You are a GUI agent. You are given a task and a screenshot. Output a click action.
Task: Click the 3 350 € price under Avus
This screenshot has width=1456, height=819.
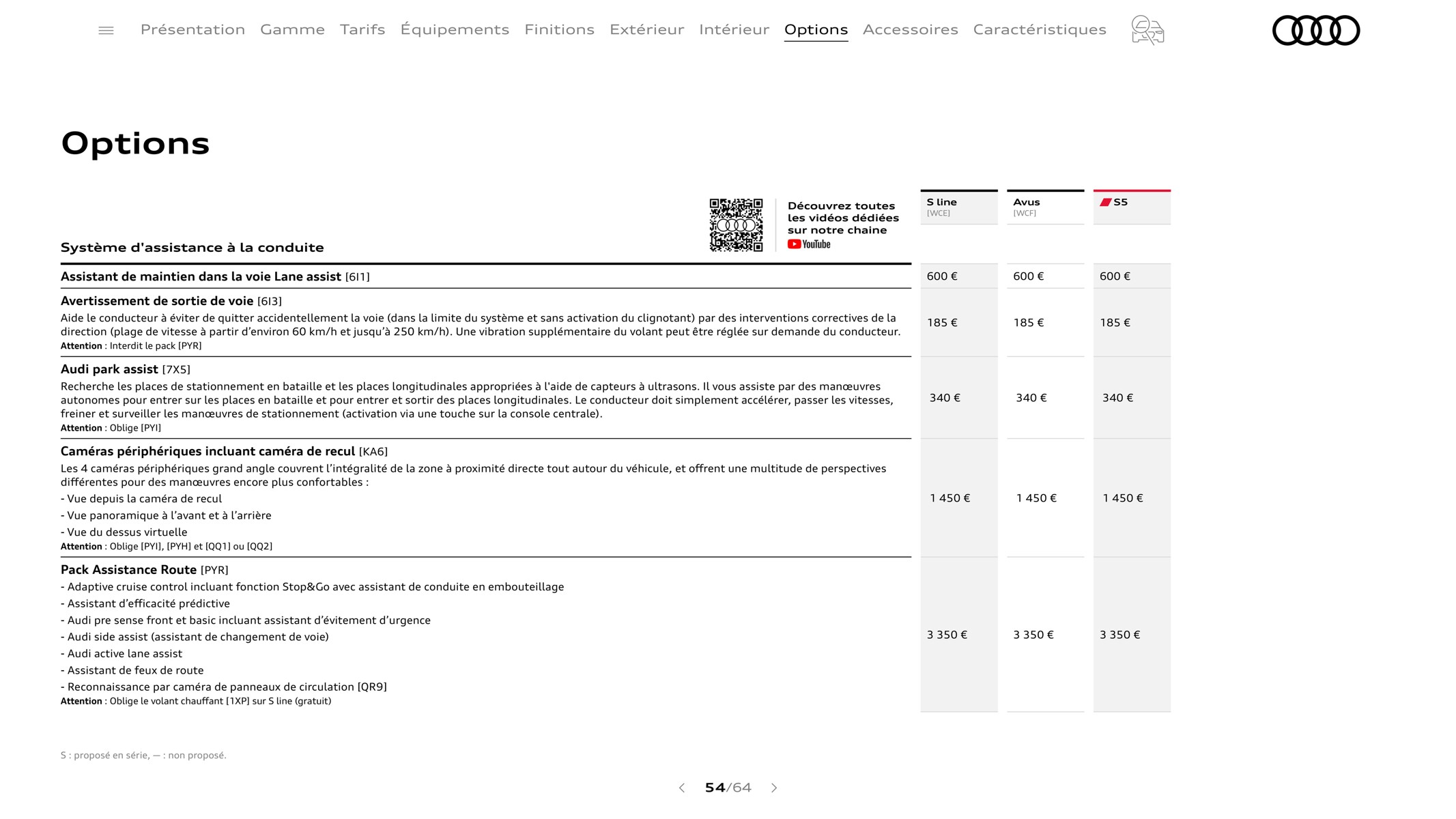[x=1033, y=635]
